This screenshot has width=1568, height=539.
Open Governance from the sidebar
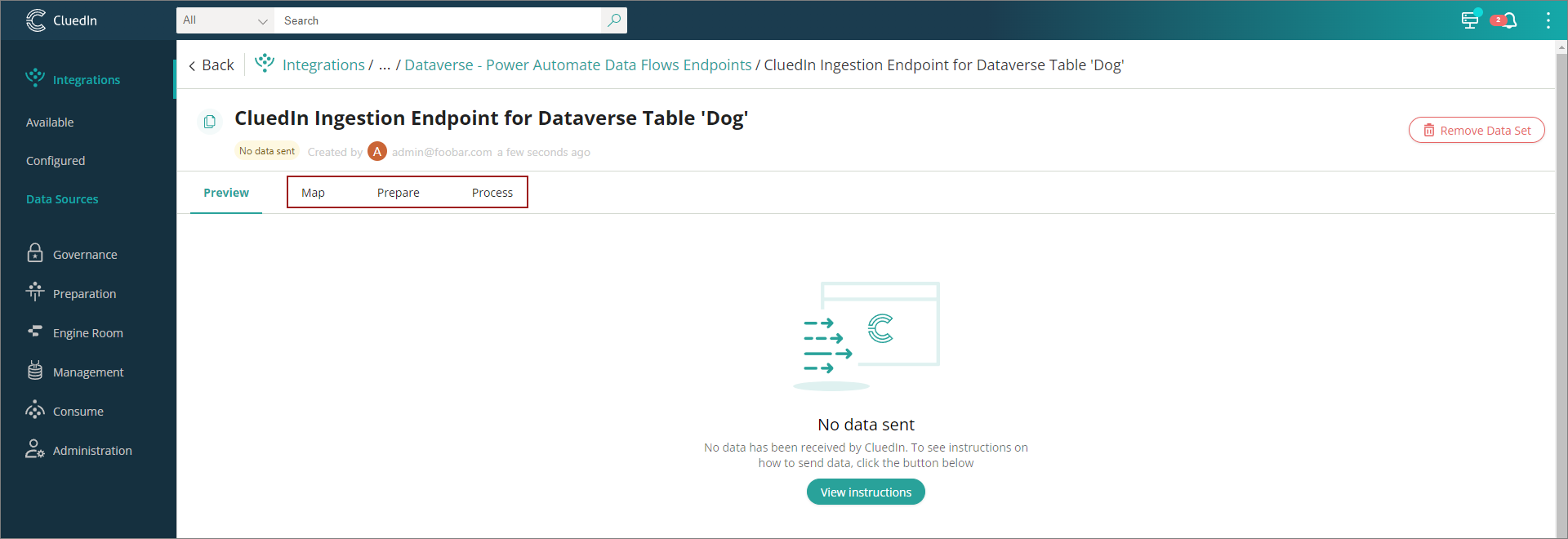click(x=85, y=255)
